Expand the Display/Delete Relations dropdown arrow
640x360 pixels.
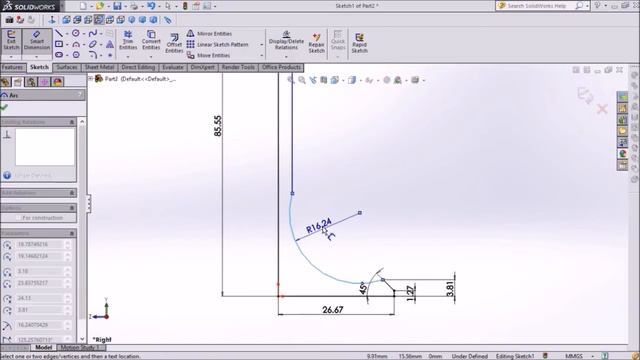click(x=286, y=56)
